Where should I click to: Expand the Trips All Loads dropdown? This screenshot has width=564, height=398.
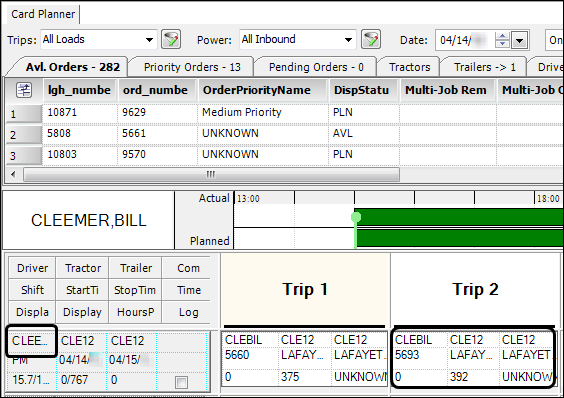tap(149, 40)
